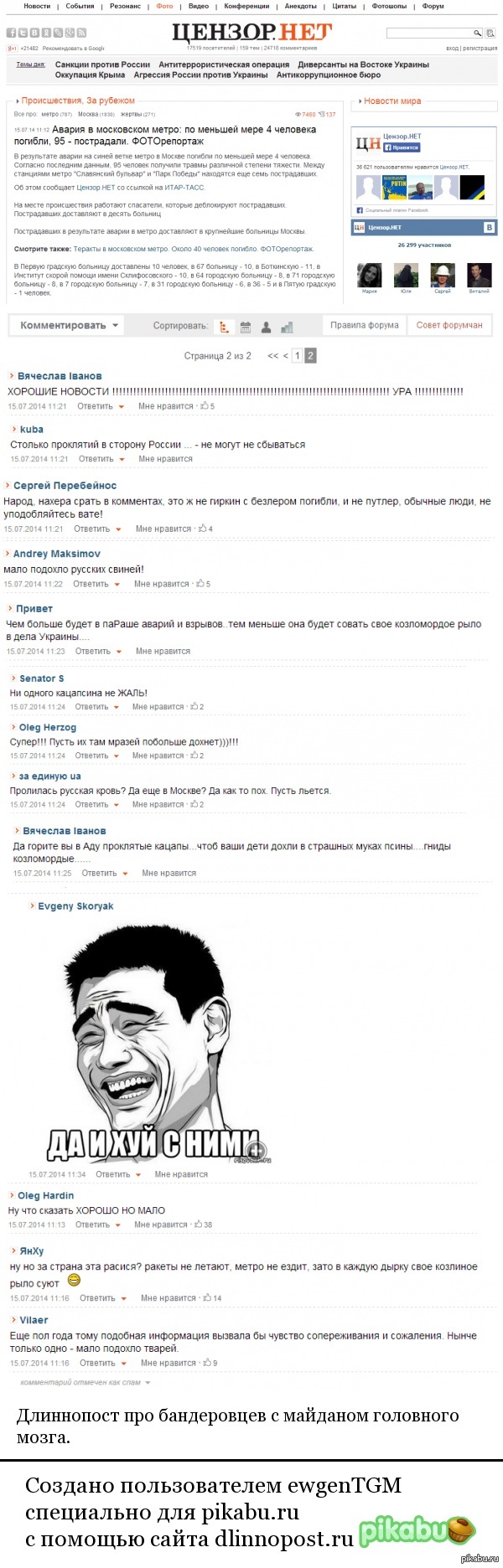Open the Комментировать dropdown

point(69,325)
